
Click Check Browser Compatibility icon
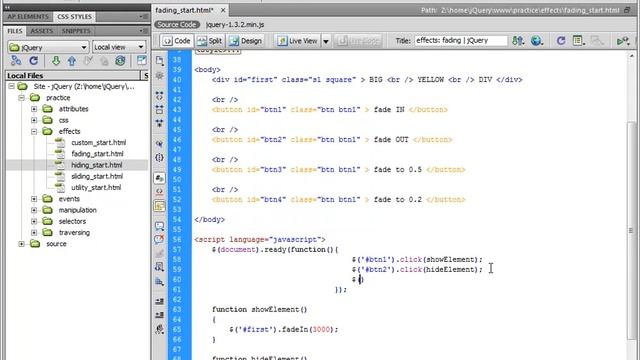[x=623, y=40]
